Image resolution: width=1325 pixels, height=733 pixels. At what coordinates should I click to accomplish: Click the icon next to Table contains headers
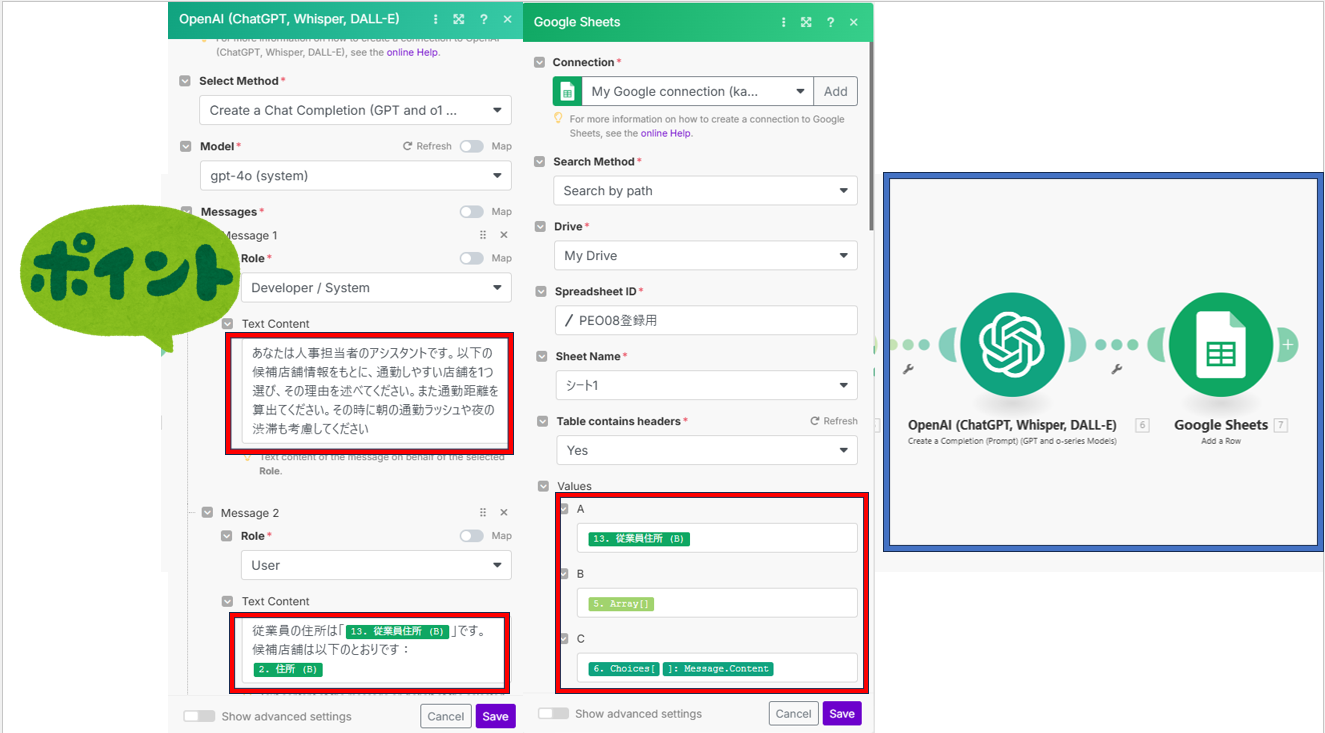point(542,421)
